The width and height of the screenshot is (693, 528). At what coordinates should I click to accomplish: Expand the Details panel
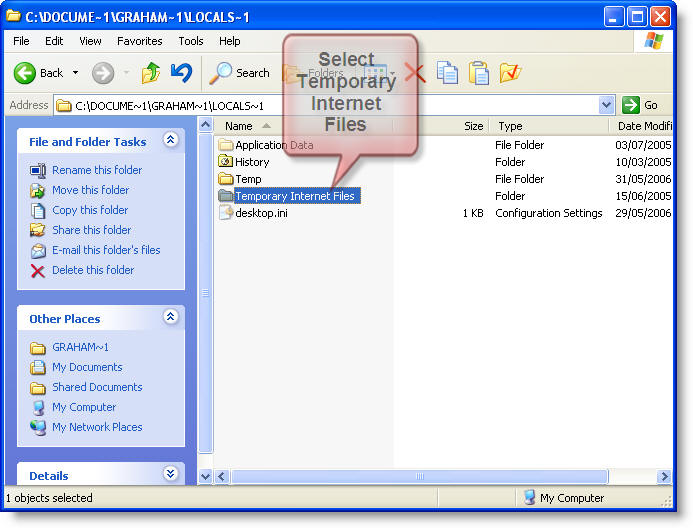coord(171,474)
